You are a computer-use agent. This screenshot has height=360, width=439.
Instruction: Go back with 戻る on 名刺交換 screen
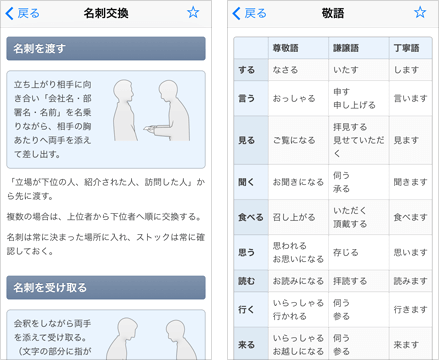[23, 13]
